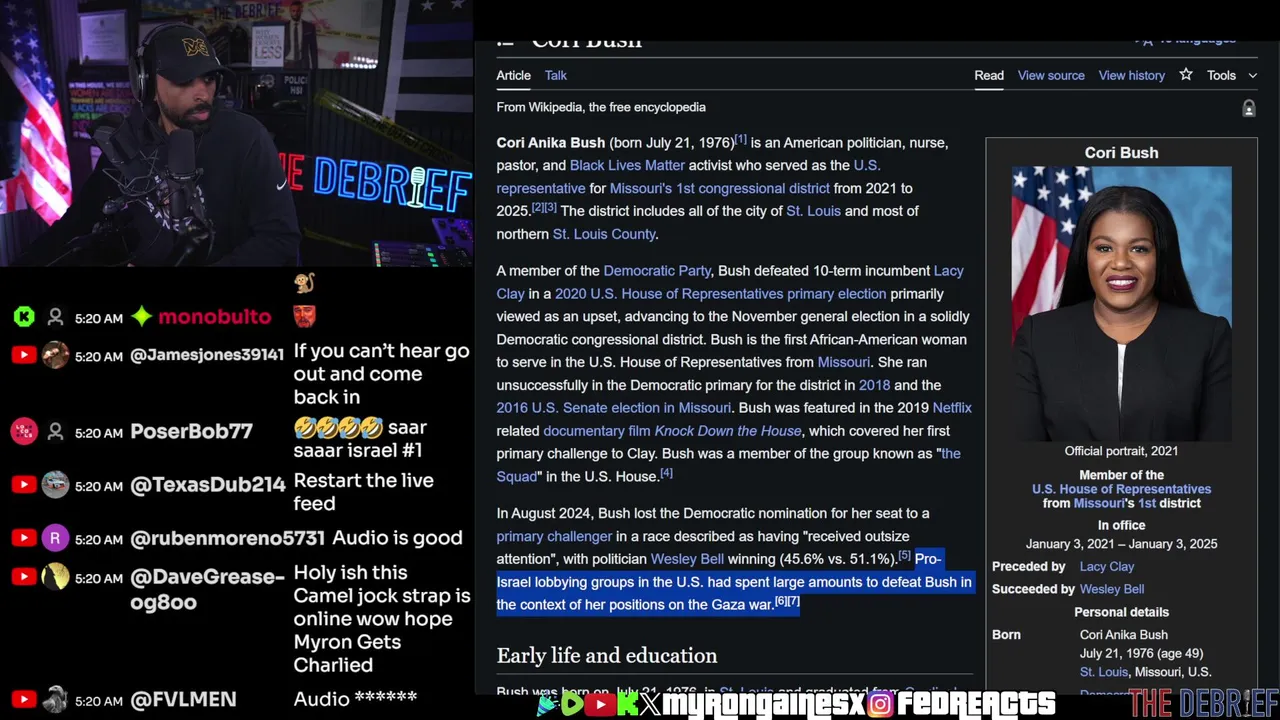This screenshot has height=720, width=1280.
Task: Open 2016 U.S. Senate election in Missouri link
Action: pos(613,408)
